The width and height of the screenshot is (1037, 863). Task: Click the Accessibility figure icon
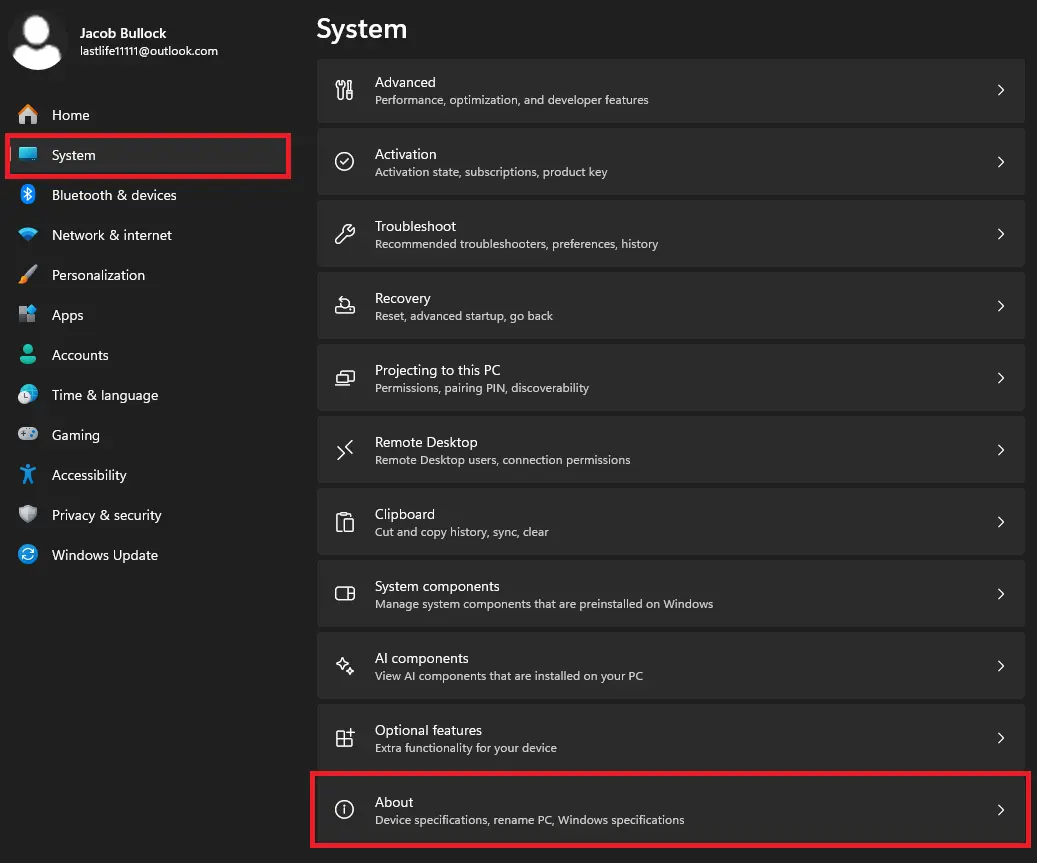pyautogui.click(x=28, y=475)
